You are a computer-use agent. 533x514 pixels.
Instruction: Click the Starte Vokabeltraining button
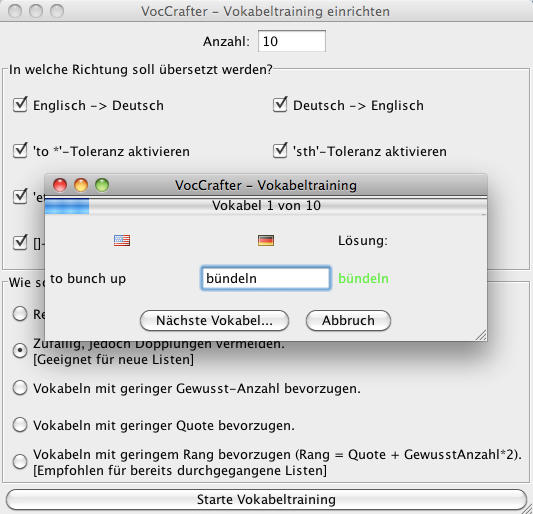point(266,499)
